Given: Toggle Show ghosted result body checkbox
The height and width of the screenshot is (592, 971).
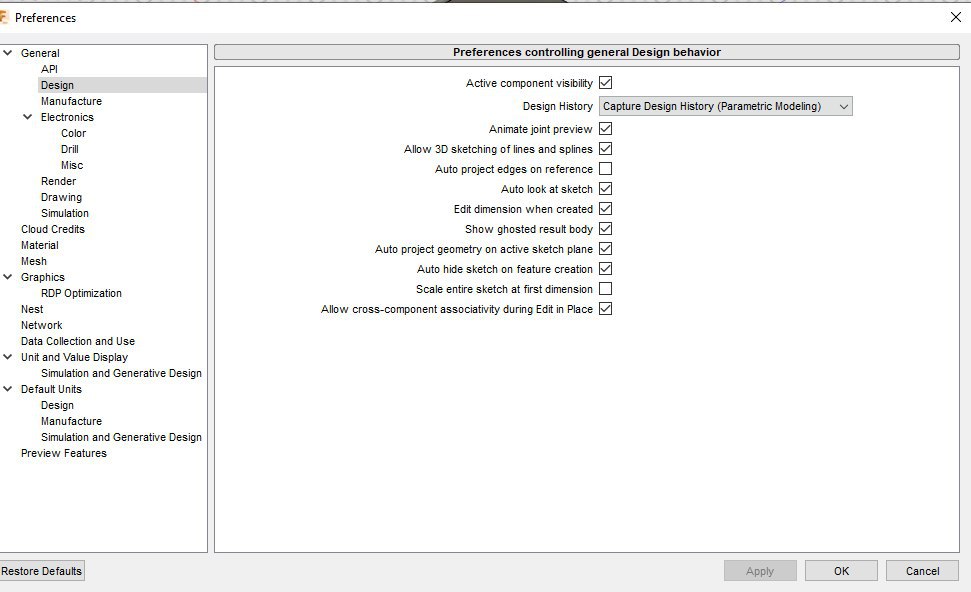Looking at the screenshot, I should pyautogui.click(x=606, y=229).
